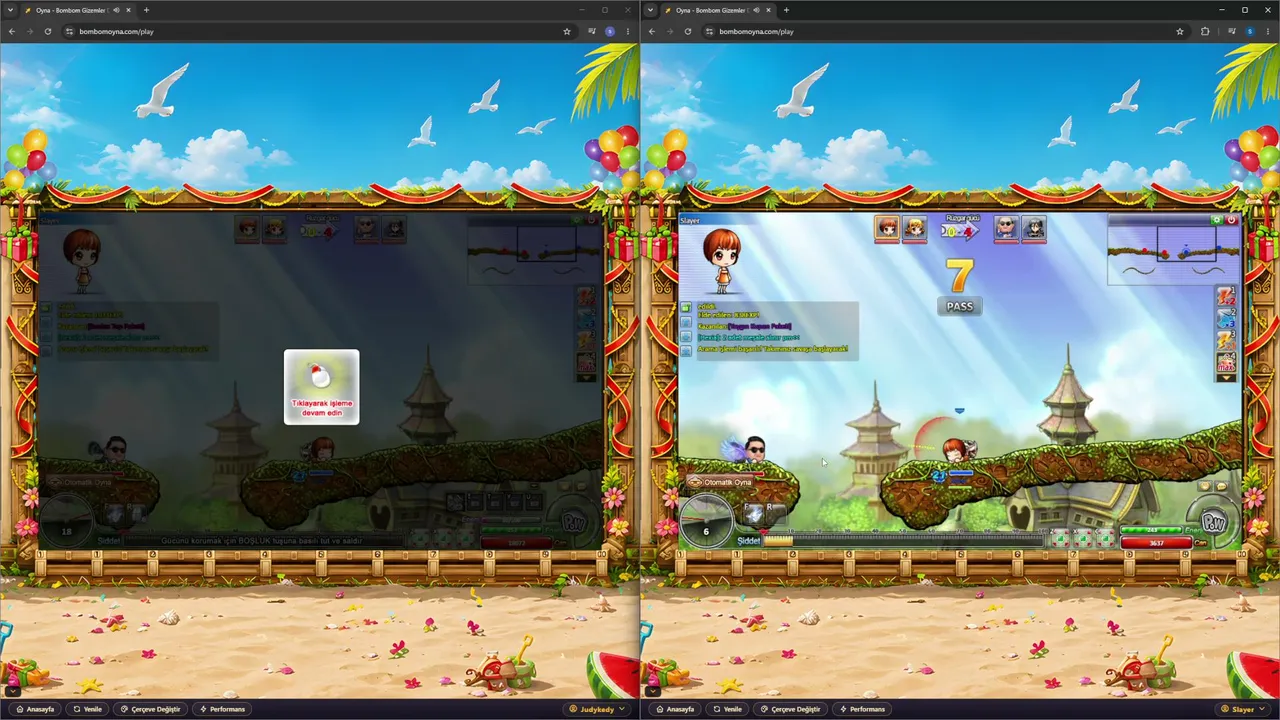This screenshot has height=720, width=1280.
Task: Expand skill list down arrow in right game
Action: pyautogui.click(x=1226, y=378)
